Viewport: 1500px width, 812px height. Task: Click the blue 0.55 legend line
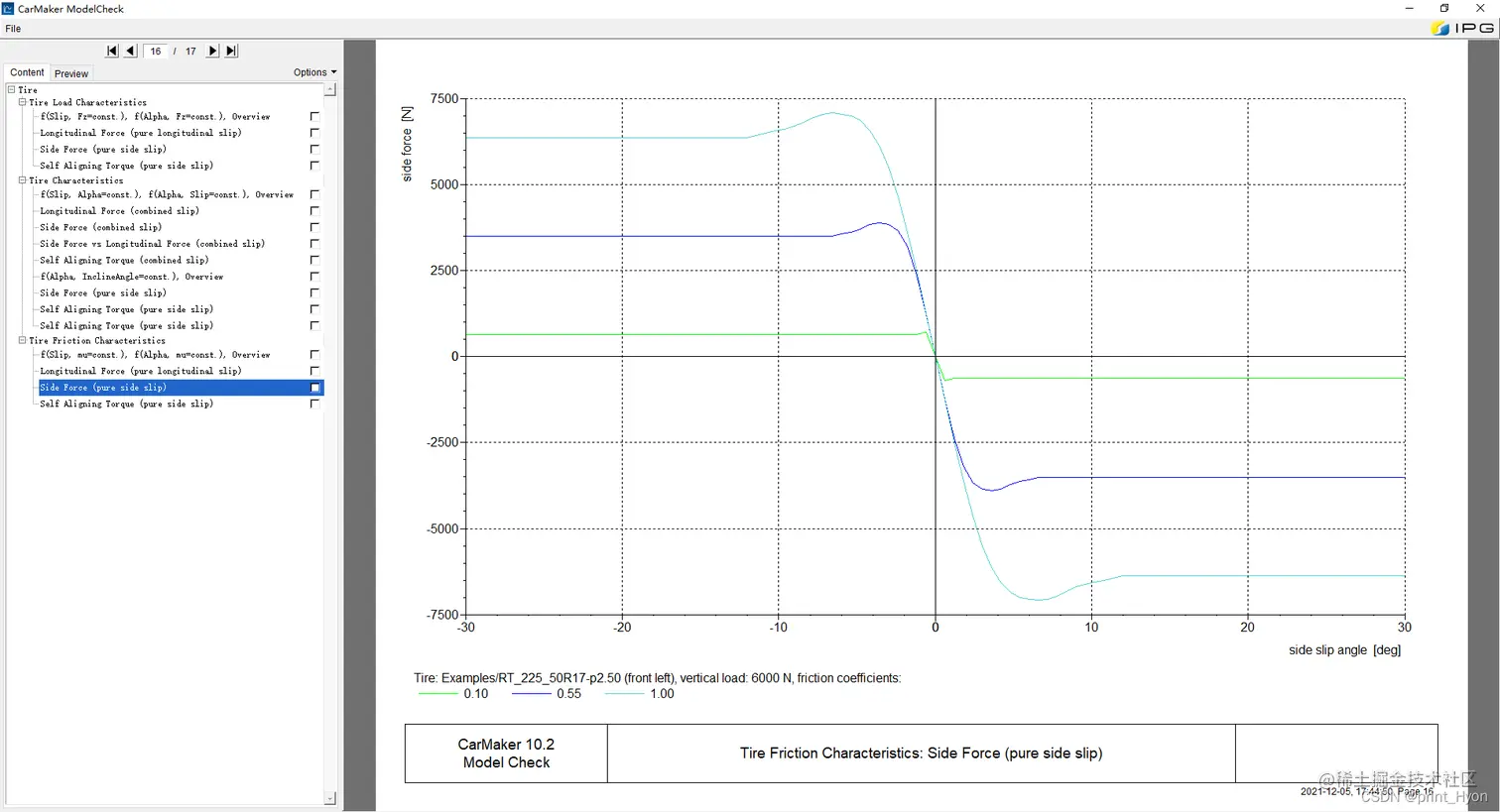[531, 694]
